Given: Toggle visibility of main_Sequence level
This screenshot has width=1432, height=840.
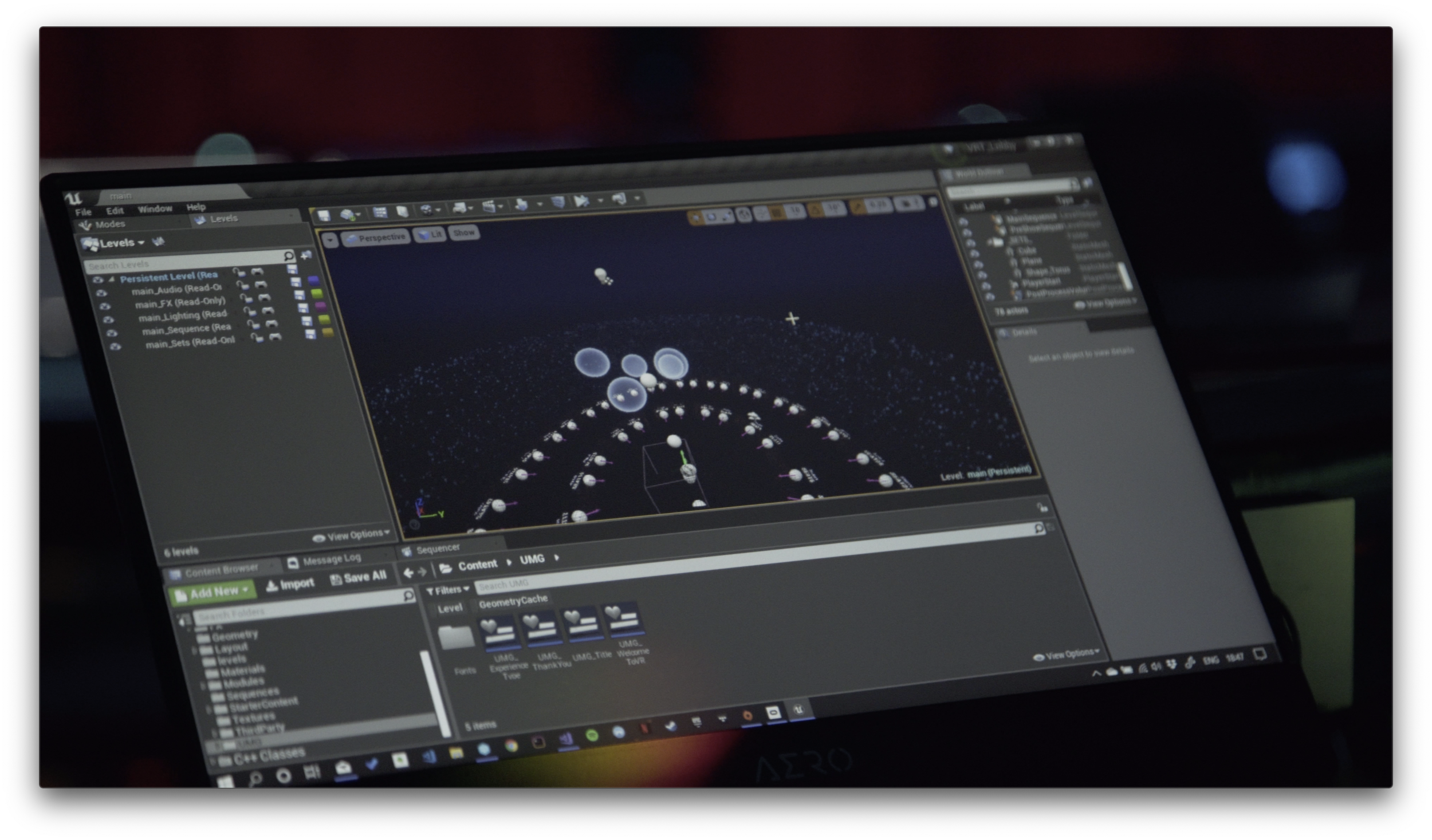Looking at the screenshot, I should 112,333.
